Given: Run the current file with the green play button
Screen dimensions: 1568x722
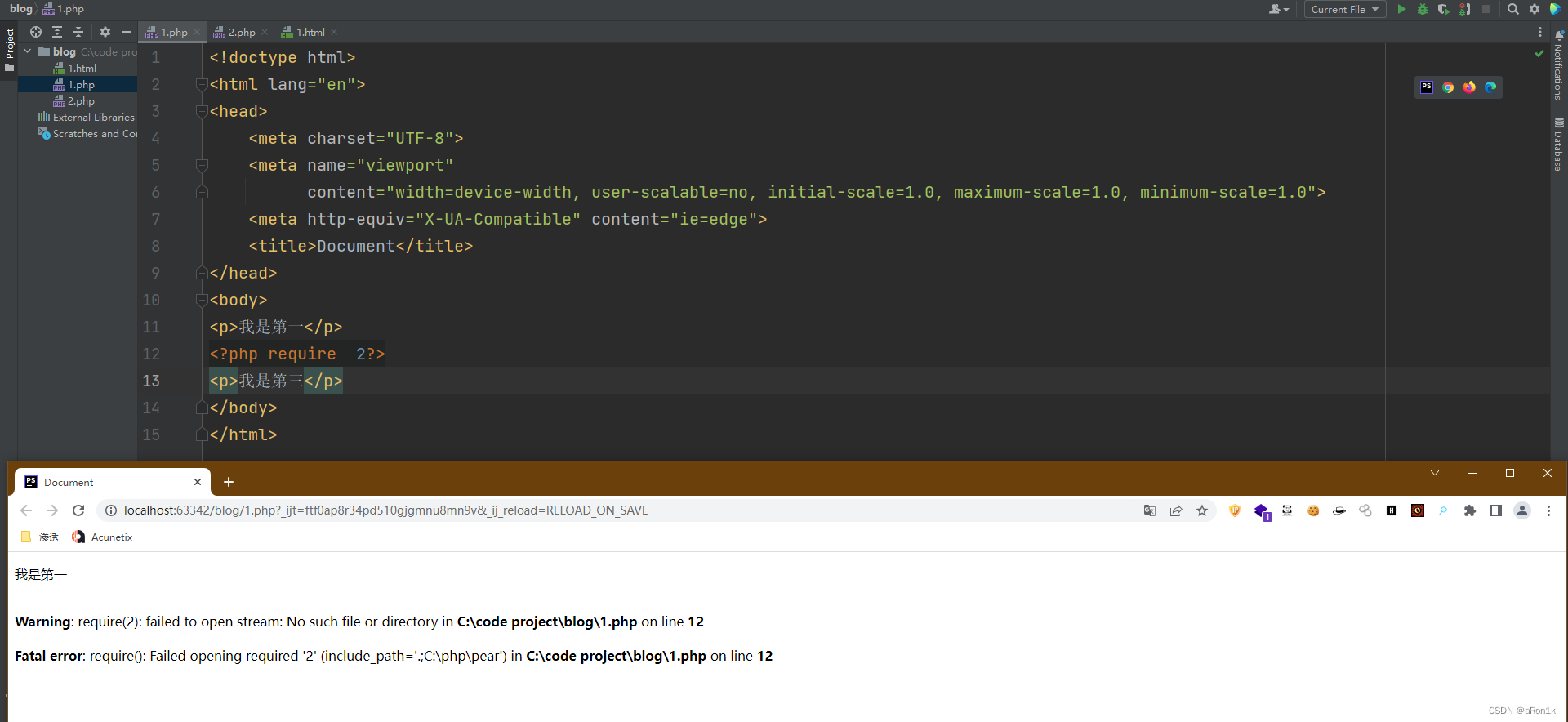Looking at the screenshot, I should [x=1401, y=9].
